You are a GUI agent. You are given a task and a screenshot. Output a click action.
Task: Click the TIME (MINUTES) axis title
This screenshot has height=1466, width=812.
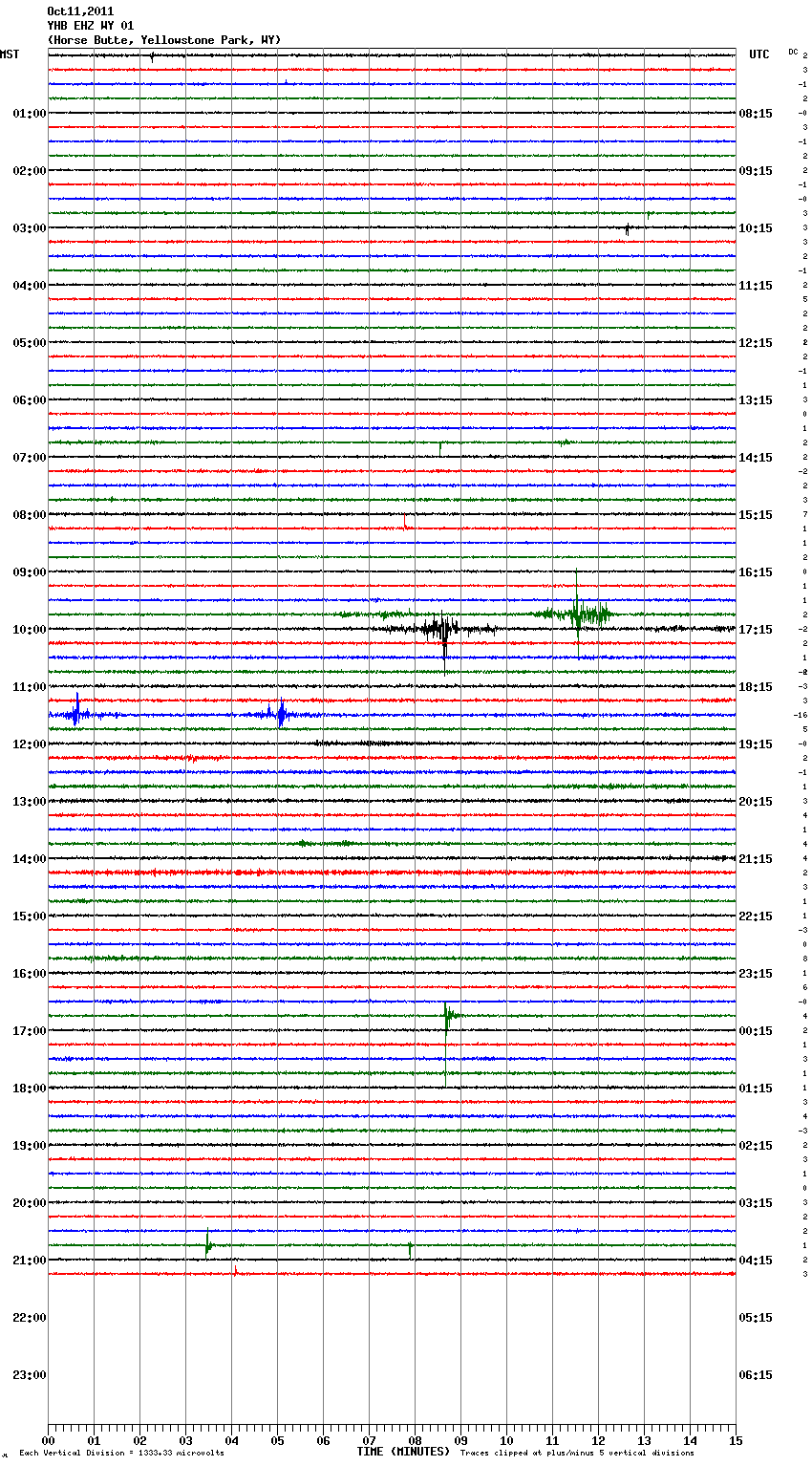pyautogui.click(x=403, y=1452)
